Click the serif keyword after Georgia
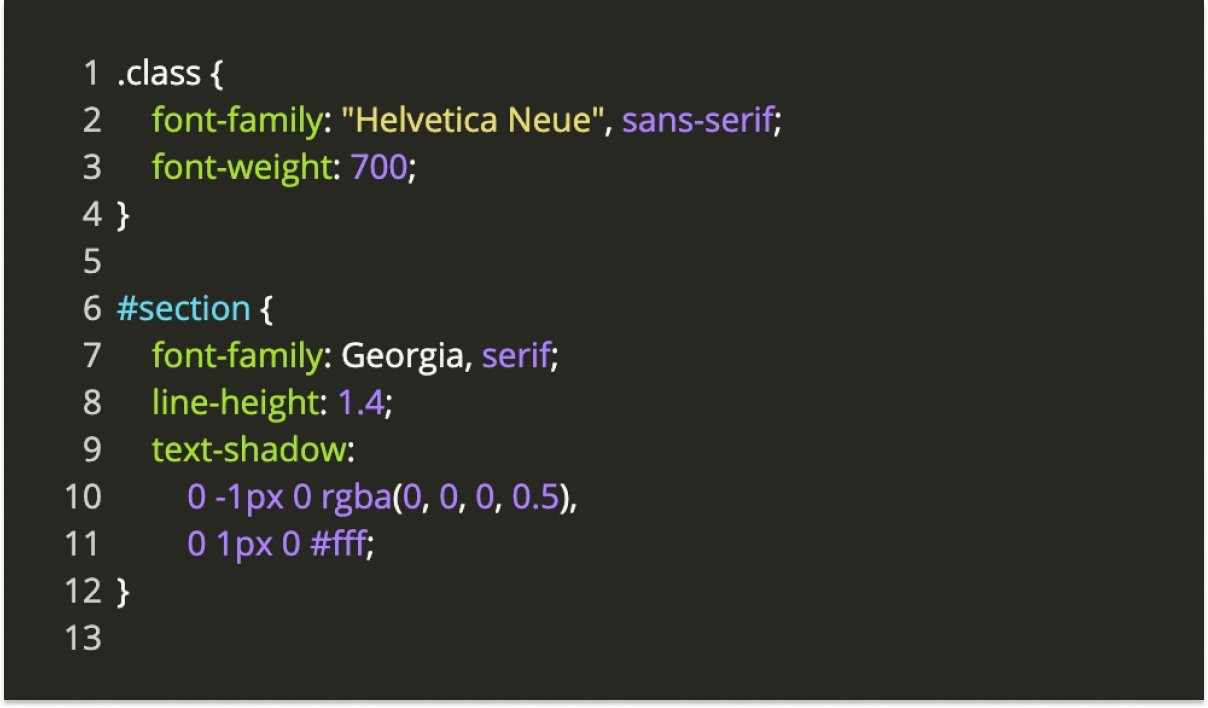The width and height of the screenshot is (1208, 708). click(515, 356)
